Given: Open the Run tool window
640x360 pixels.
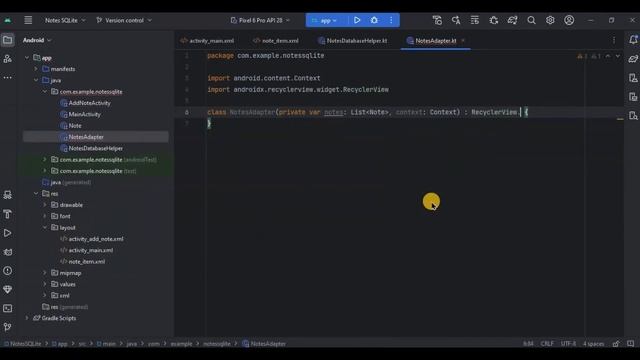Looking at the screenshot, I should [7, 233].
